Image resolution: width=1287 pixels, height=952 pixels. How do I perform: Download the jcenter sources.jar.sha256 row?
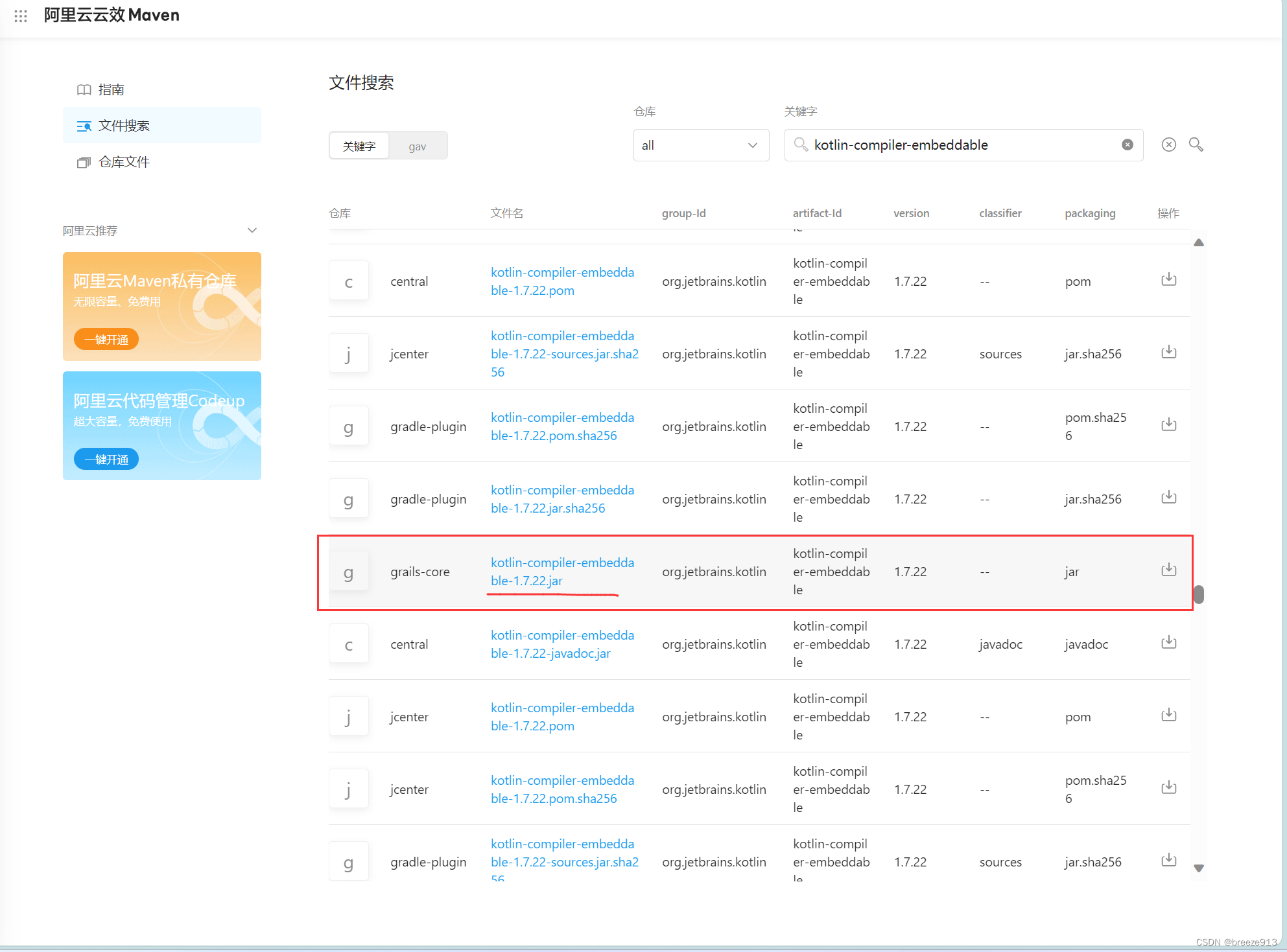point(1168,353)
